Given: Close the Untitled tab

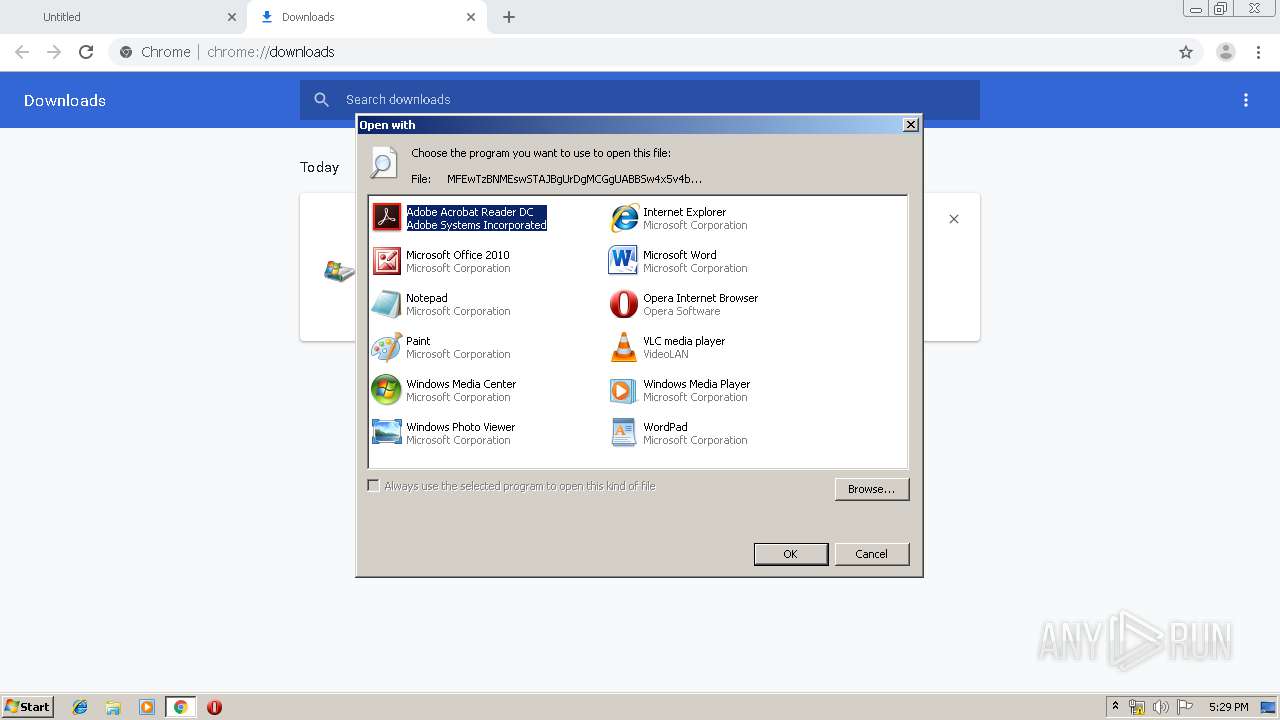Looking at the screenshot, I should point(232,17).
